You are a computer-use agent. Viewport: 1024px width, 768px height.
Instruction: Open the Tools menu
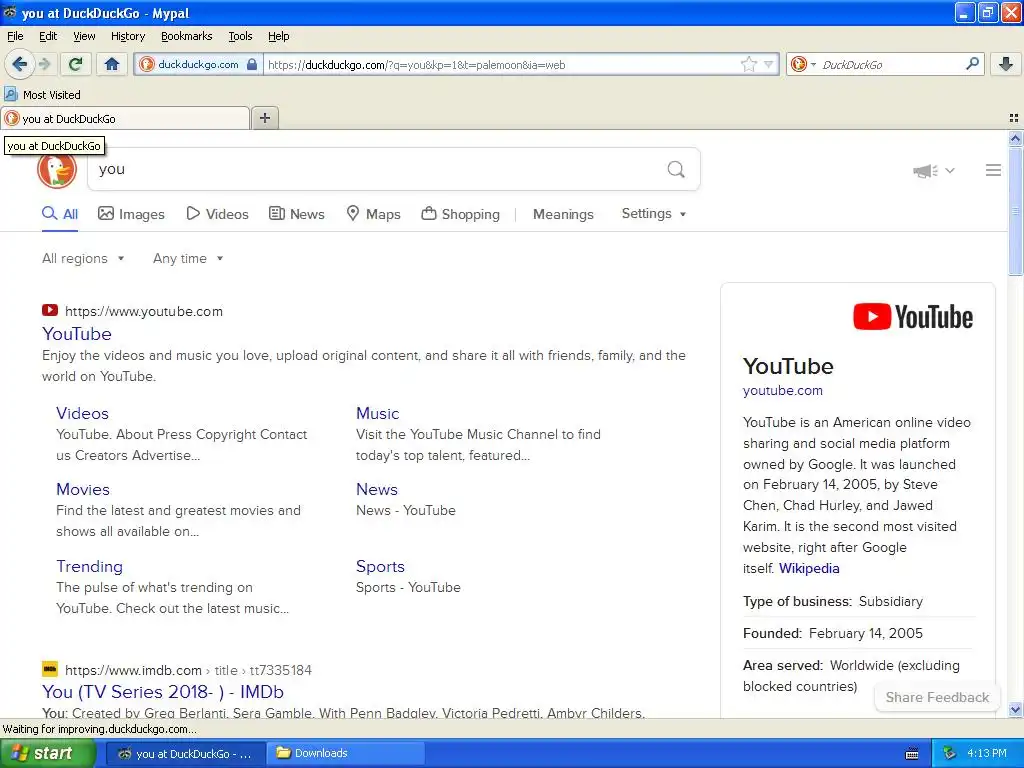[240, 36]
